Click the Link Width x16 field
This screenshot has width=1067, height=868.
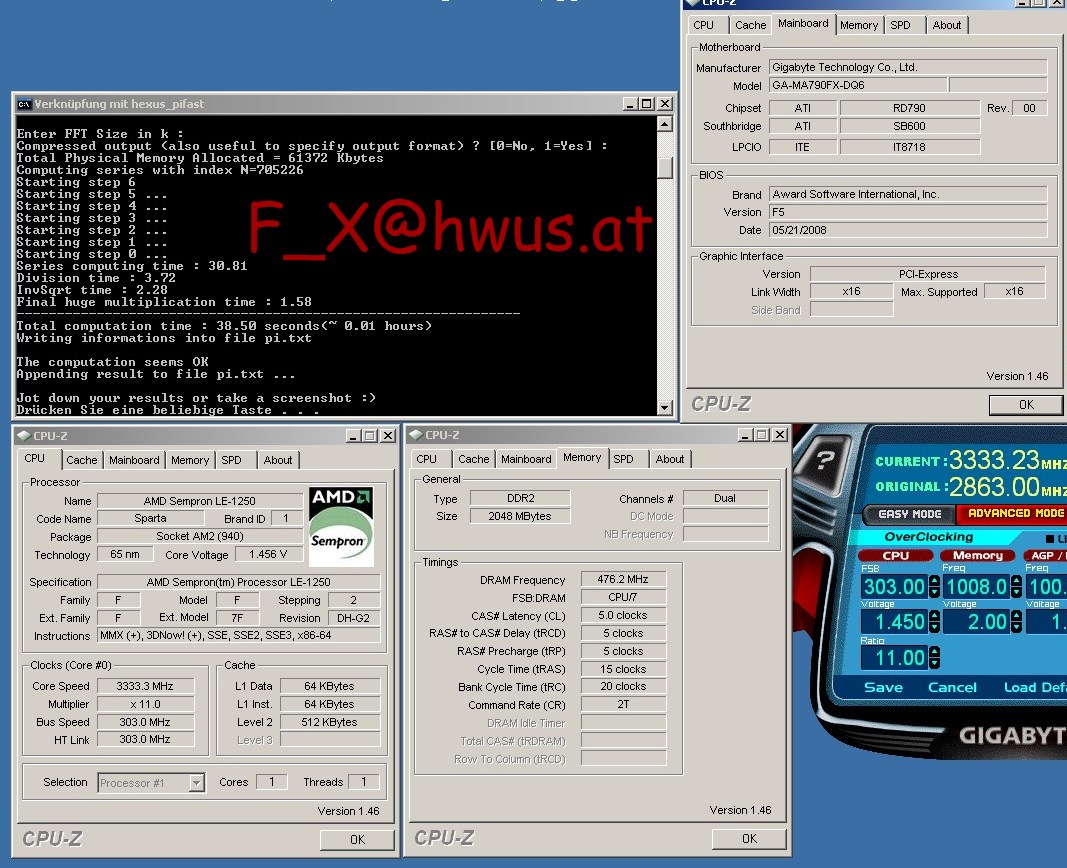(851, 291)
